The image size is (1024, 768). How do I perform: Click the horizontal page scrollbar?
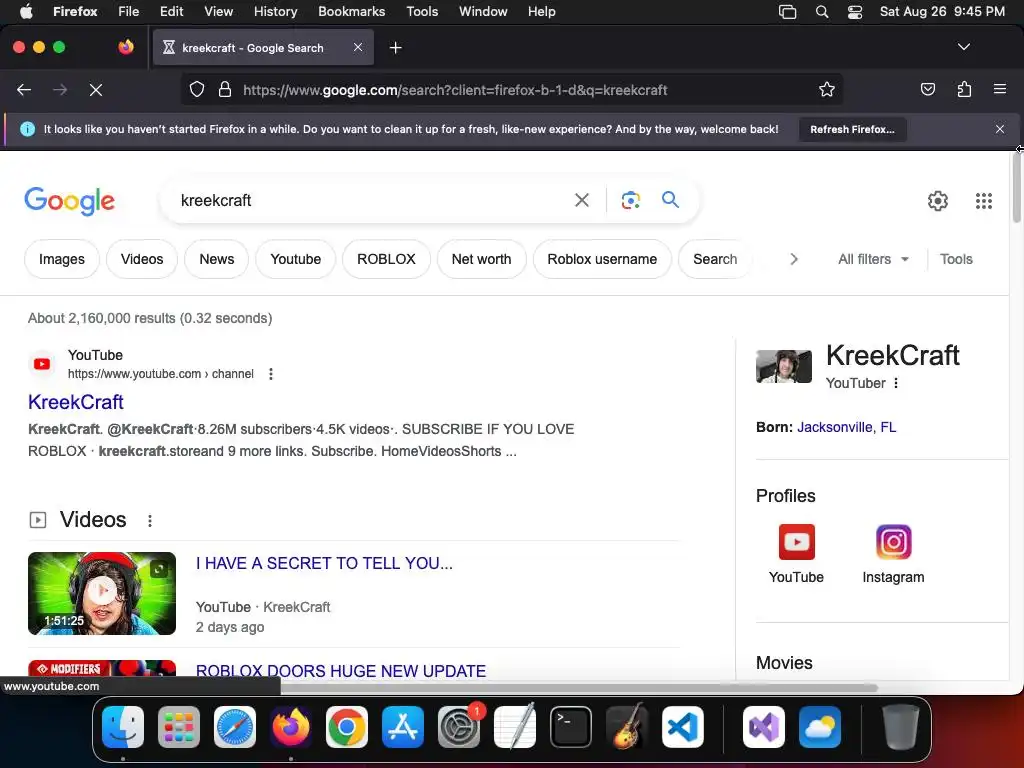579,688
